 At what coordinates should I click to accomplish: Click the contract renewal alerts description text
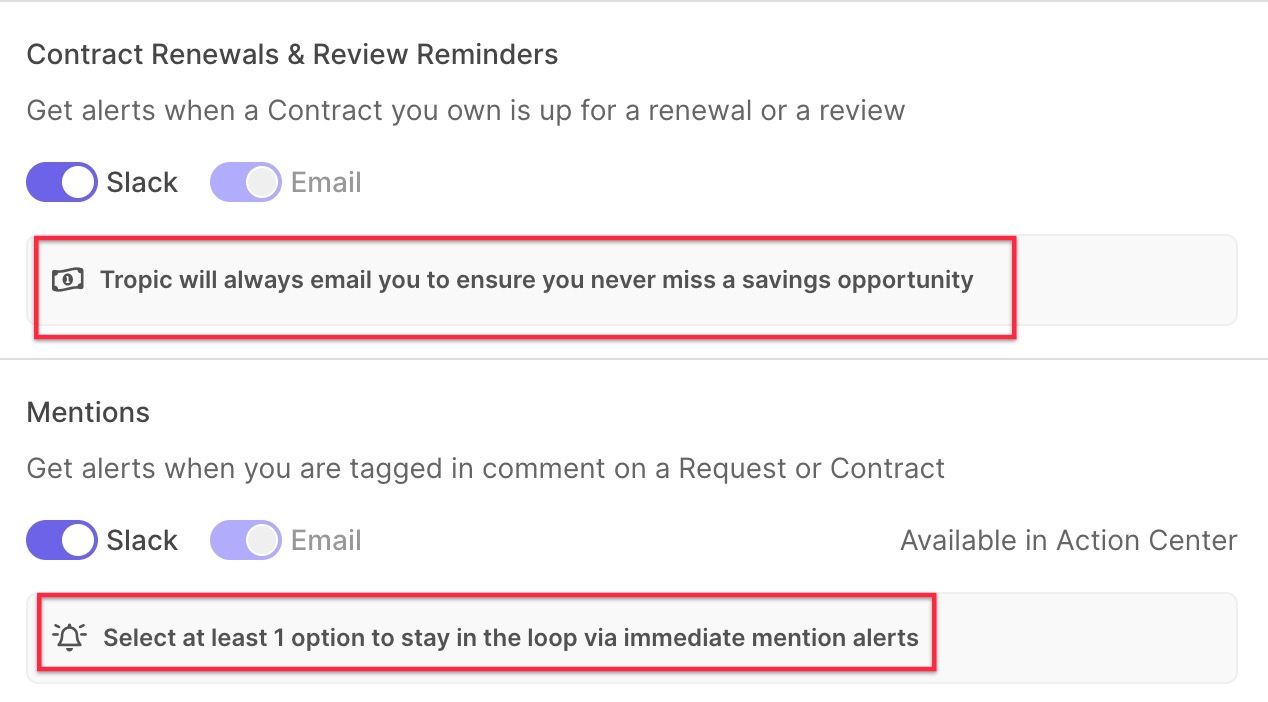pyautogui.click(x=466, y=110)
